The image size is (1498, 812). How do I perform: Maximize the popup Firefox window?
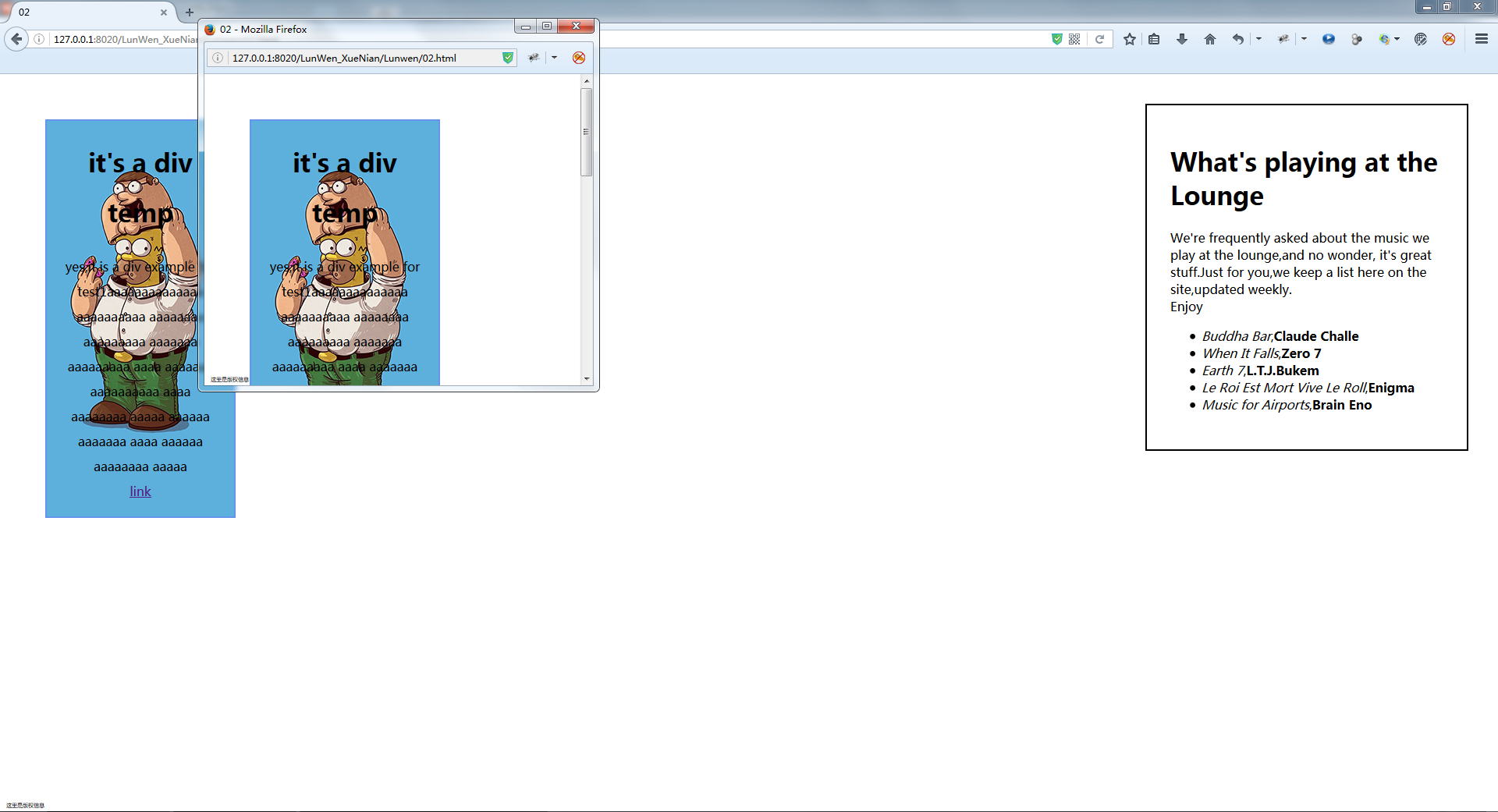547,26
